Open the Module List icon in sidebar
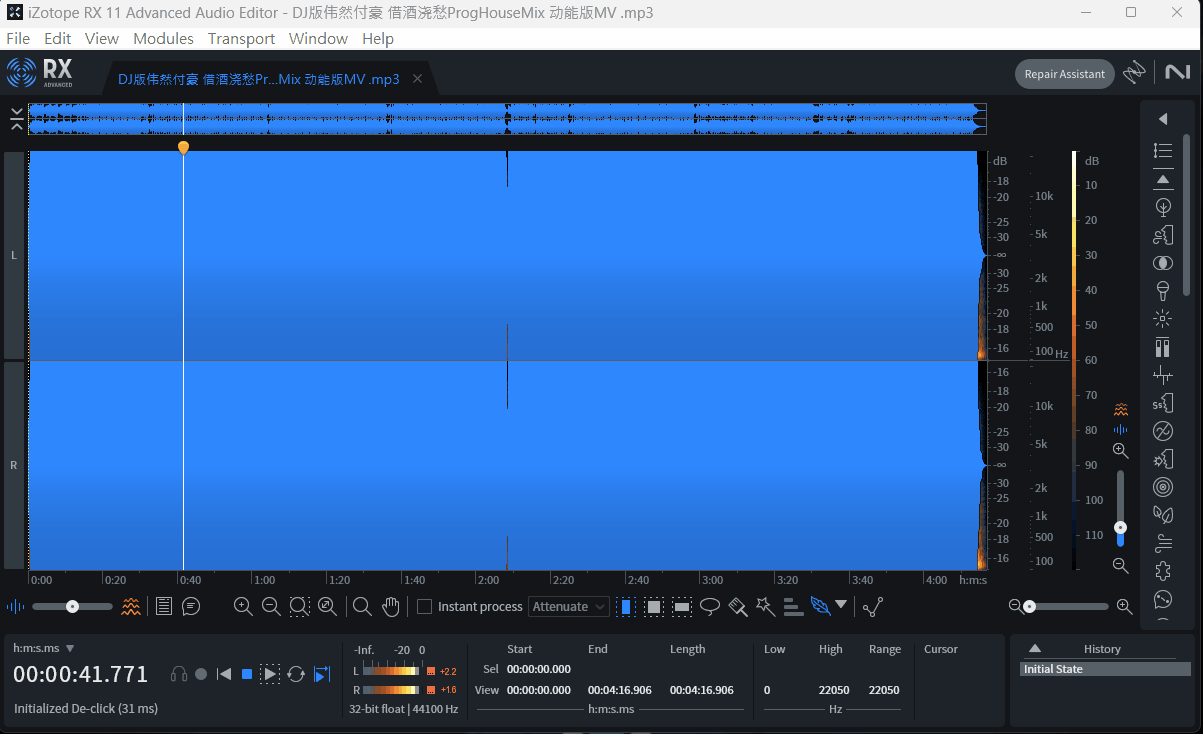 tap(1162, 150)
